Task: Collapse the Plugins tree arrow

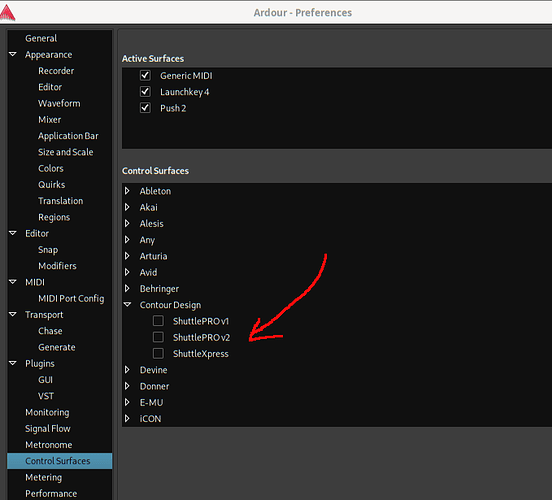Action: tap(13, 363)
